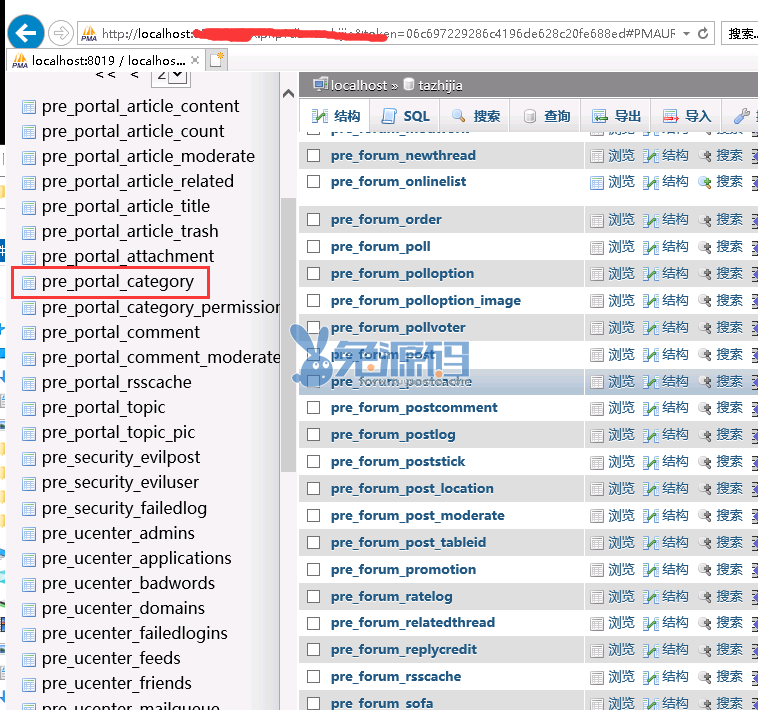Open the SQL tab
The width and height of the screenshot is (758, 710).
[x=405, y=116]
